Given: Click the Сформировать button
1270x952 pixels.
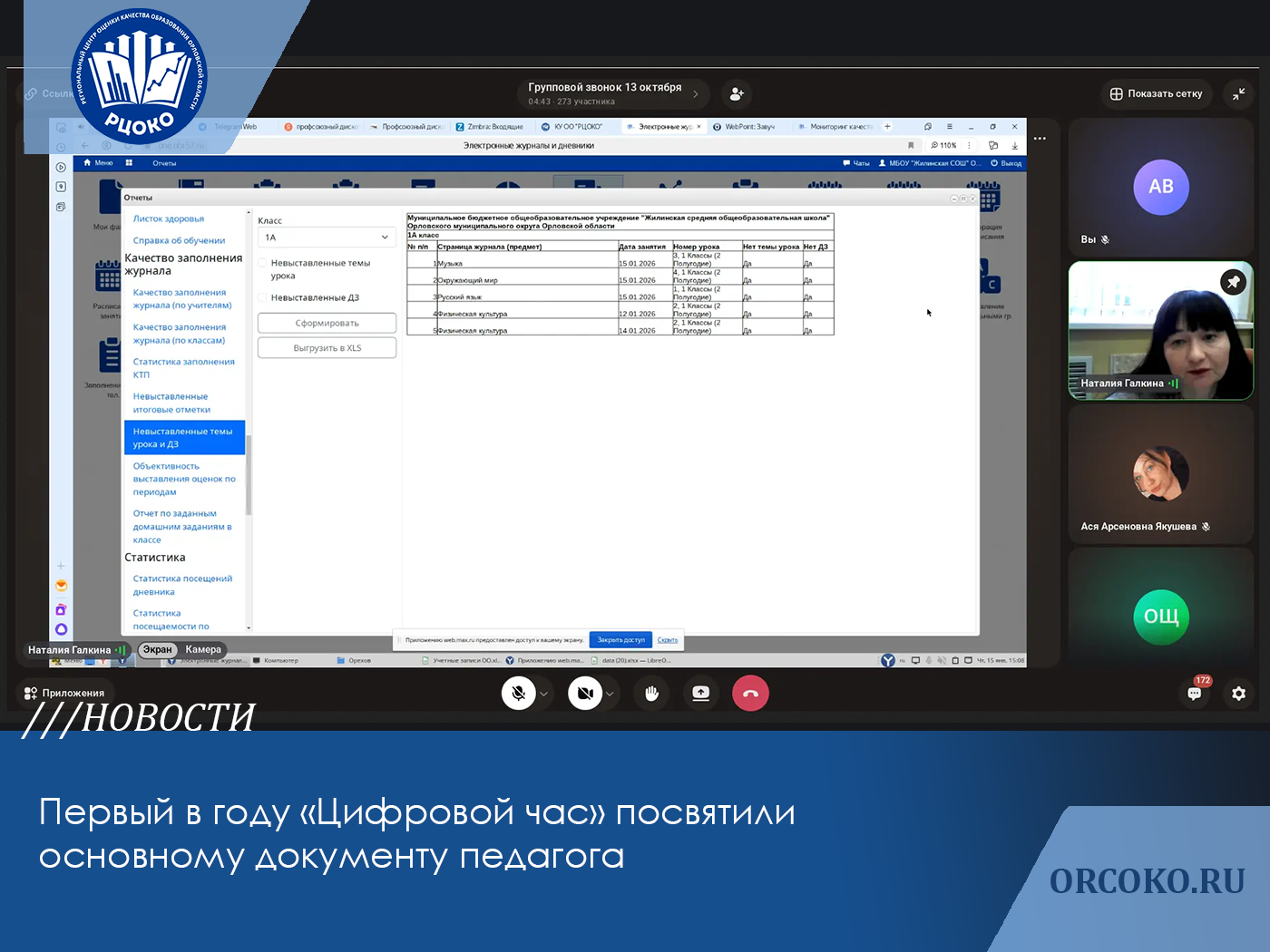Looking at the screenshot, I should coord(327,324).
